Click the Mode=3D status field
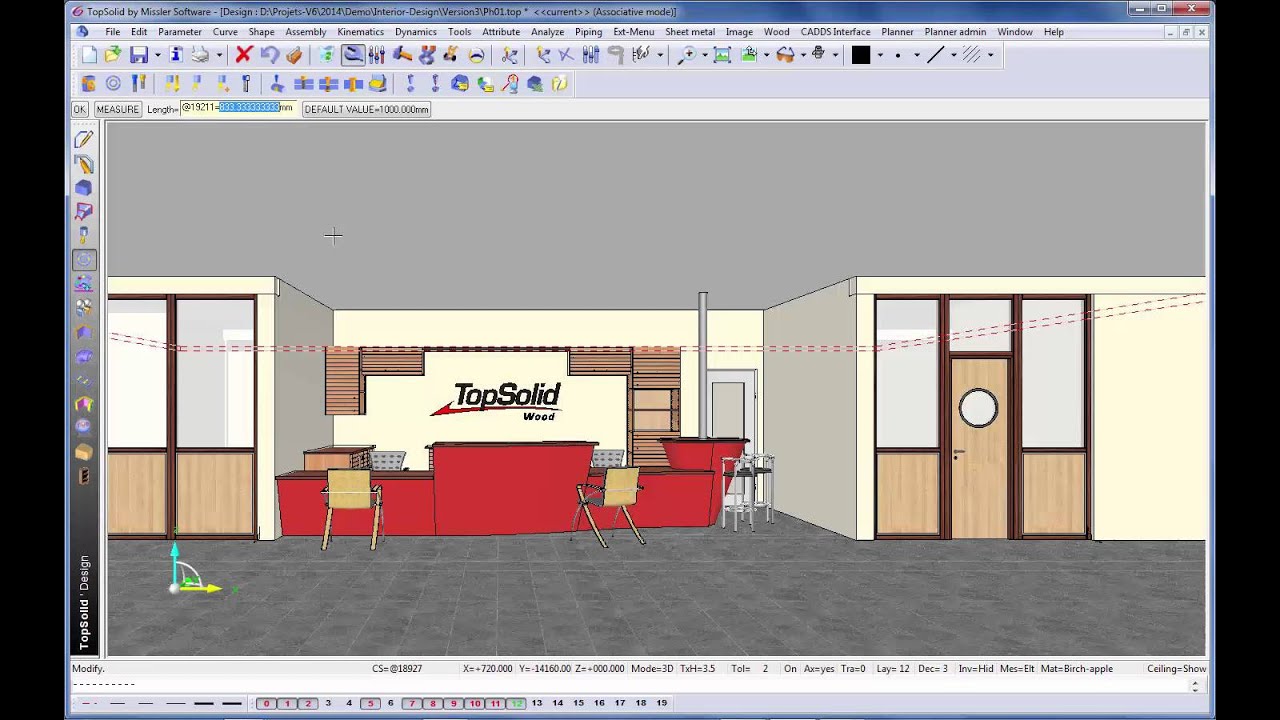This screenshot has width=1280, height=720. (x=653, y=669)
